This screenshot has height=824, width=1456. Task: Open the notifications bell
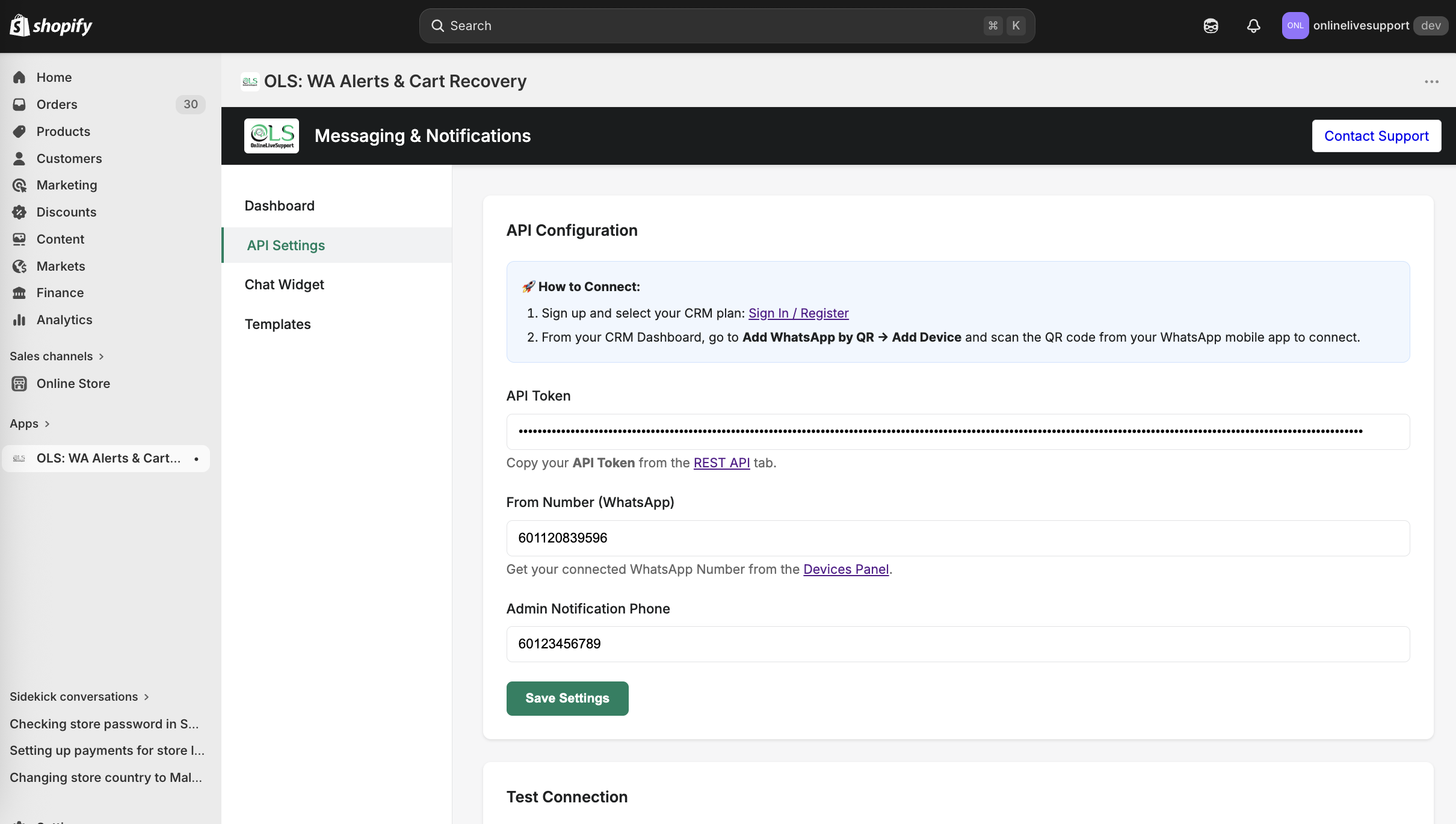(x=1253, y=26)
